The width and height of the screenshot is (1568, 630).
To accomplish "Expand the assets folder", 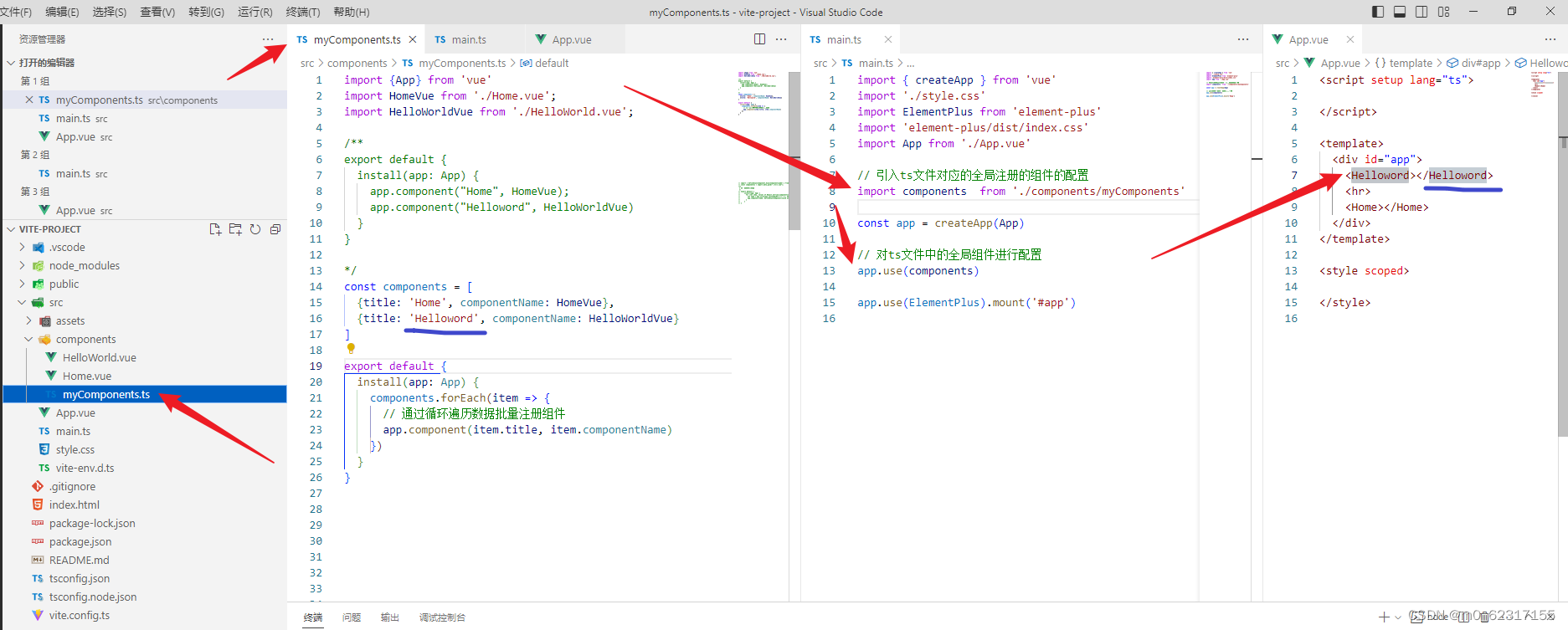I will [x=28, y=321].
